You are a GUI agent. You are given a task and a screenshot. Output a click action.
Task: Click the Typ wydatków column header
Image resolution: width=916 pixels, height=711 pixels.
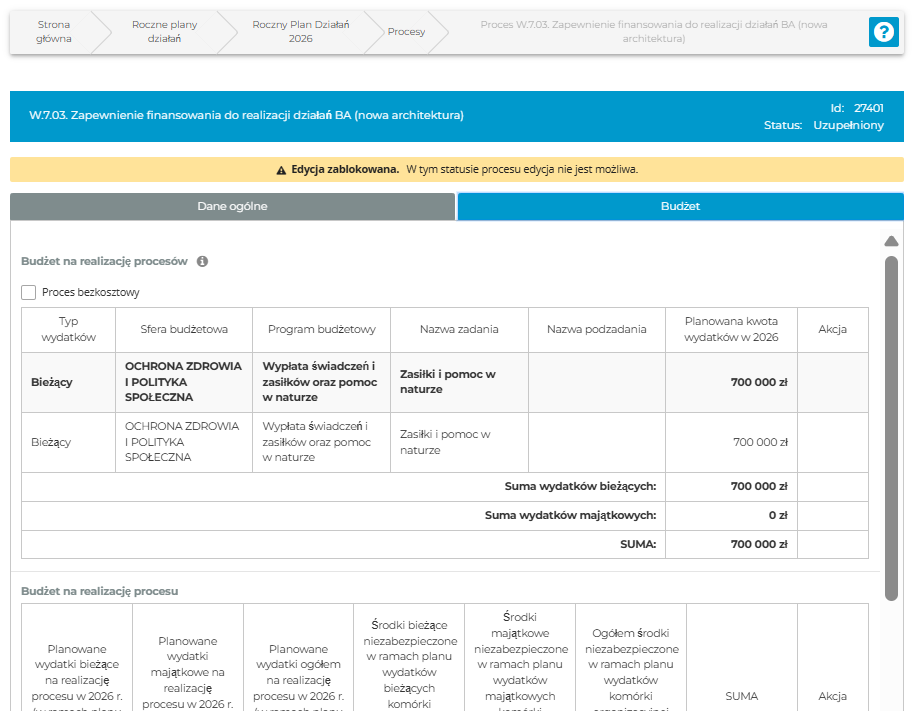(x=68, y=329)
